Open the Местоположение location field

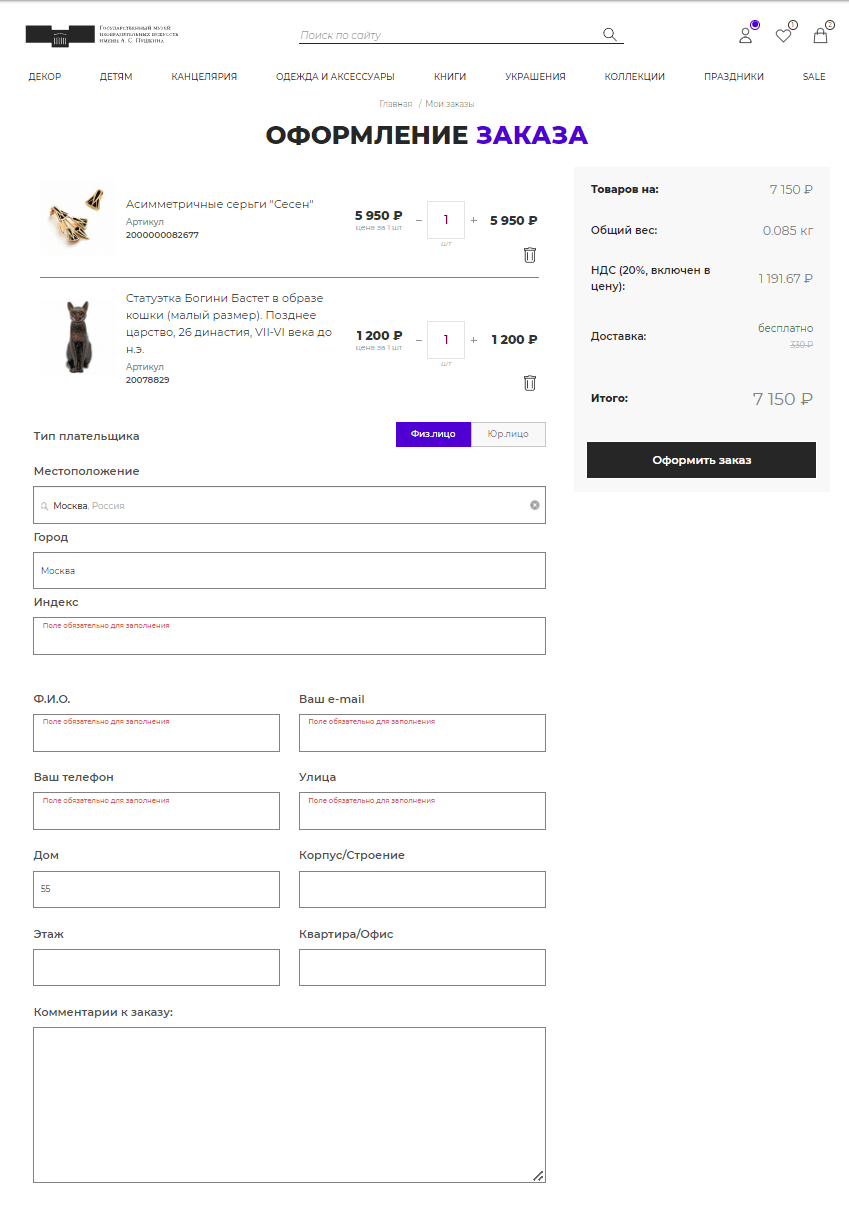pyautogui.click(x=289, y=505)
